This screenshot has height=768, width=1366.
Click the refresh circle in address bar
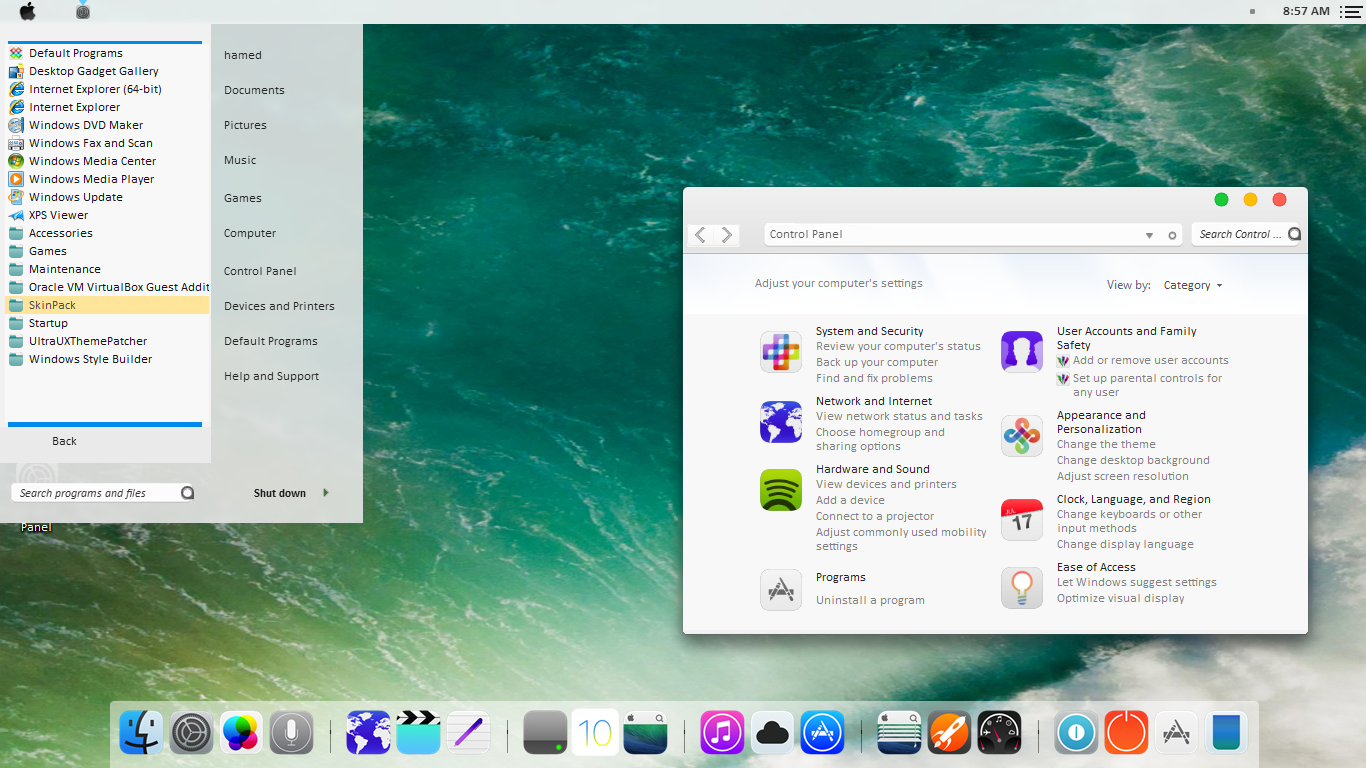pos(1173,235)
